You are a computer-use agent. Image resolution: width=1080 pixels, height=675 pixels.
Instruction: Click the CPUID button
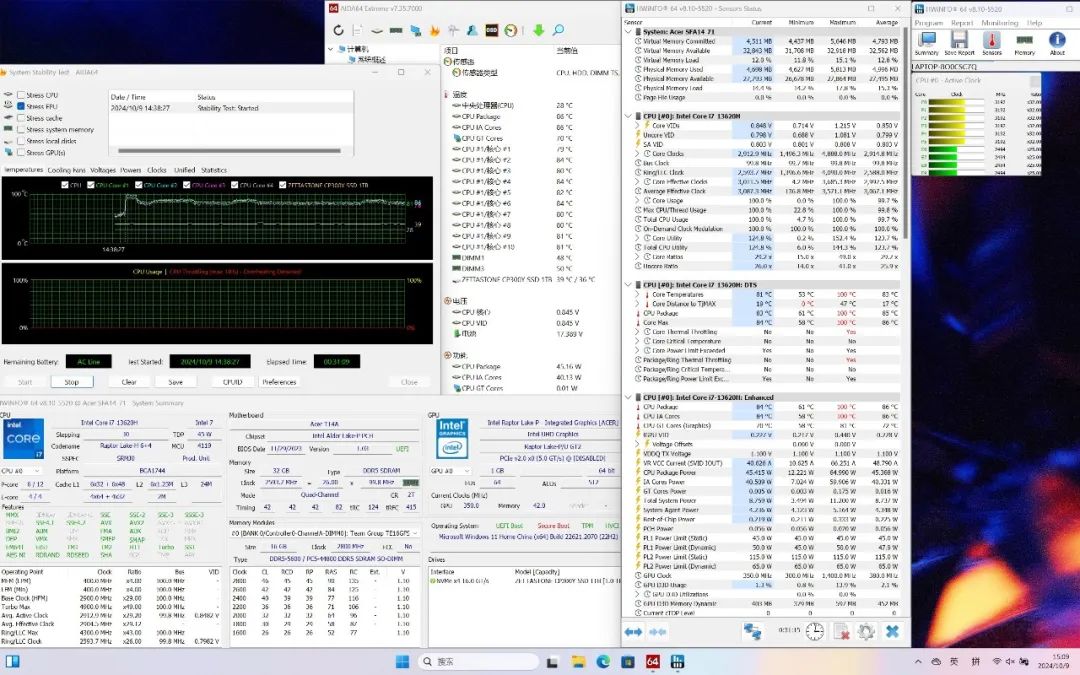[x=233, y=382]
